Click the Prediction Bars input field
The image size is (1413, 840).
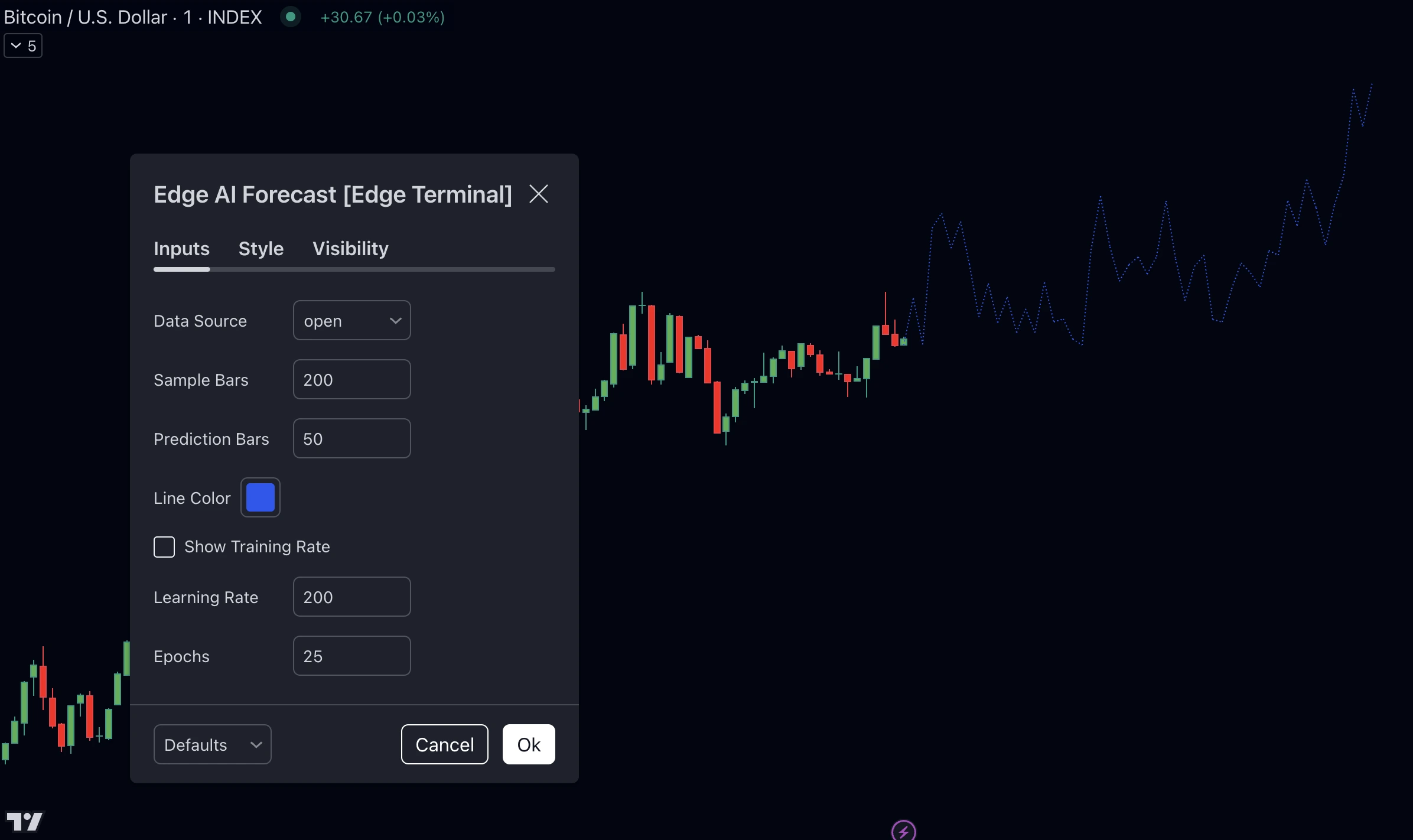[351, 438]
